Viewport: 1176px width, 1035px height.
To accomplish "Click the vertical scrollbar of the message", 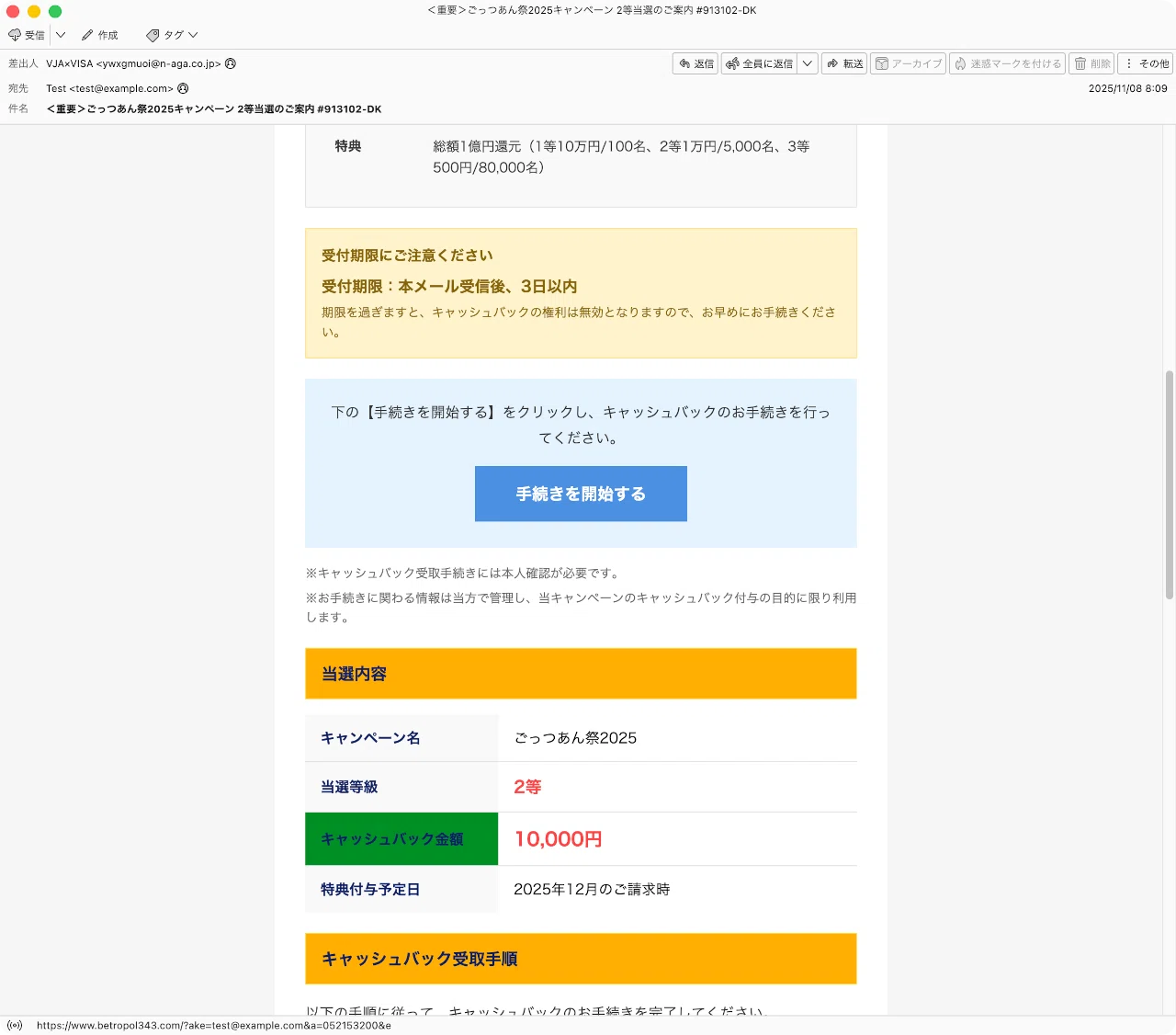I will (1170, 484).
